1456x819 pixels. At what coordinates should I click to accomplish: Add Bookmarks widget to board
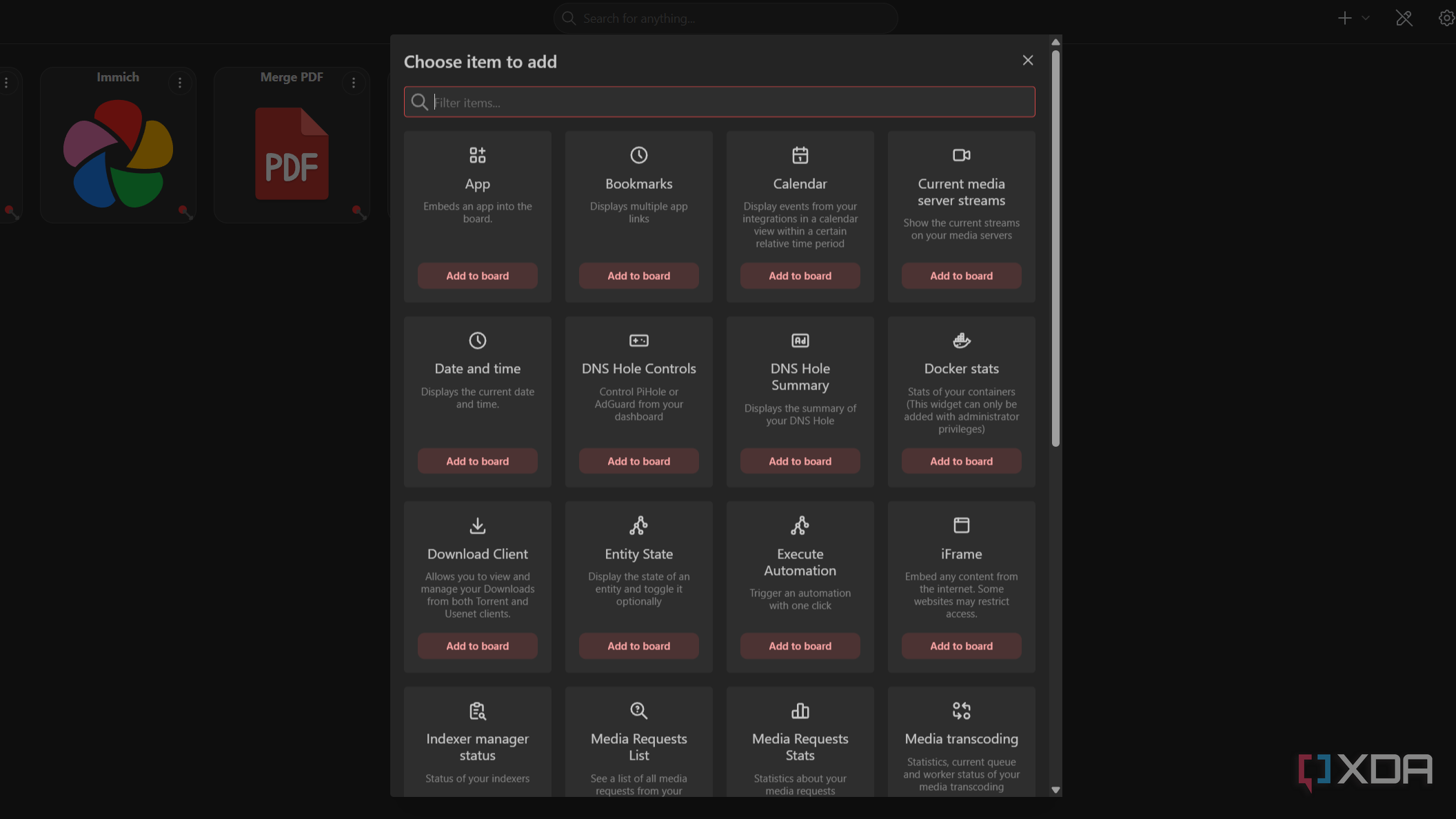(638, 276)
